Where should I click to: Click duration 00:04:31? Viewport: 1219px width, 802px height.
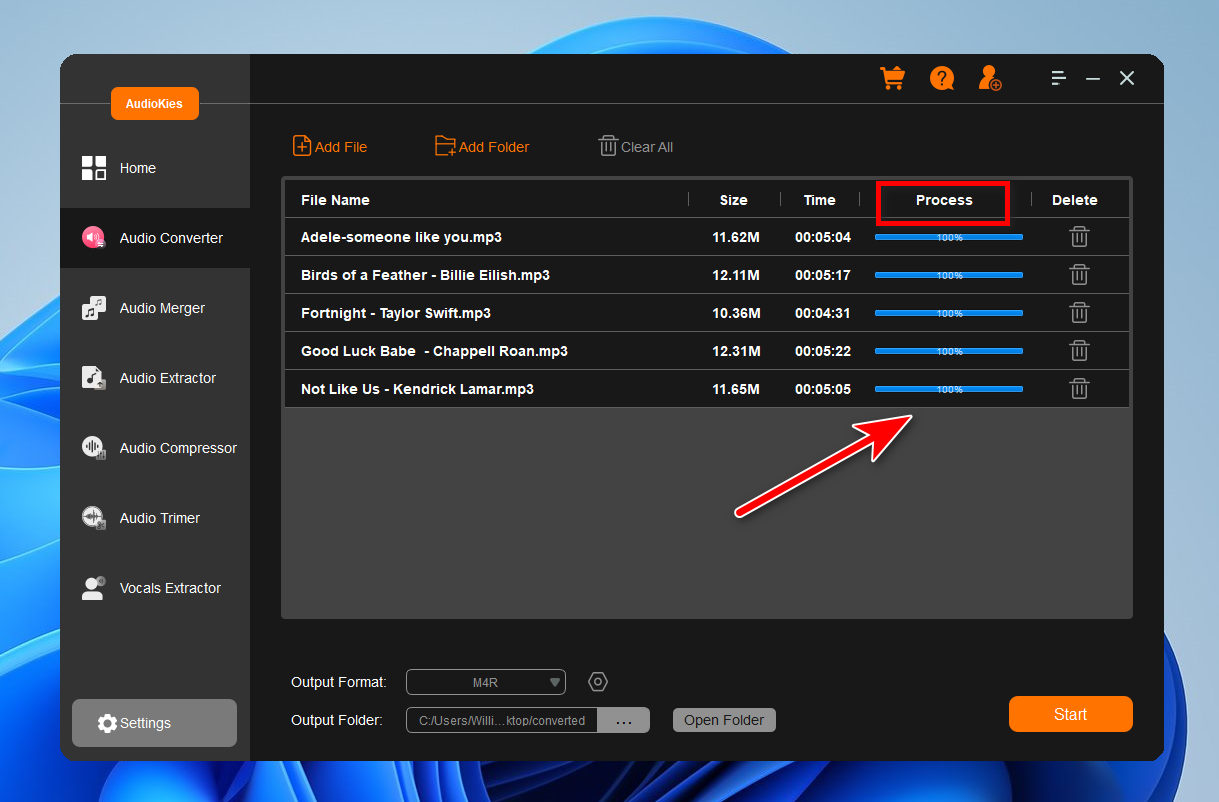(x=823, y=313)
